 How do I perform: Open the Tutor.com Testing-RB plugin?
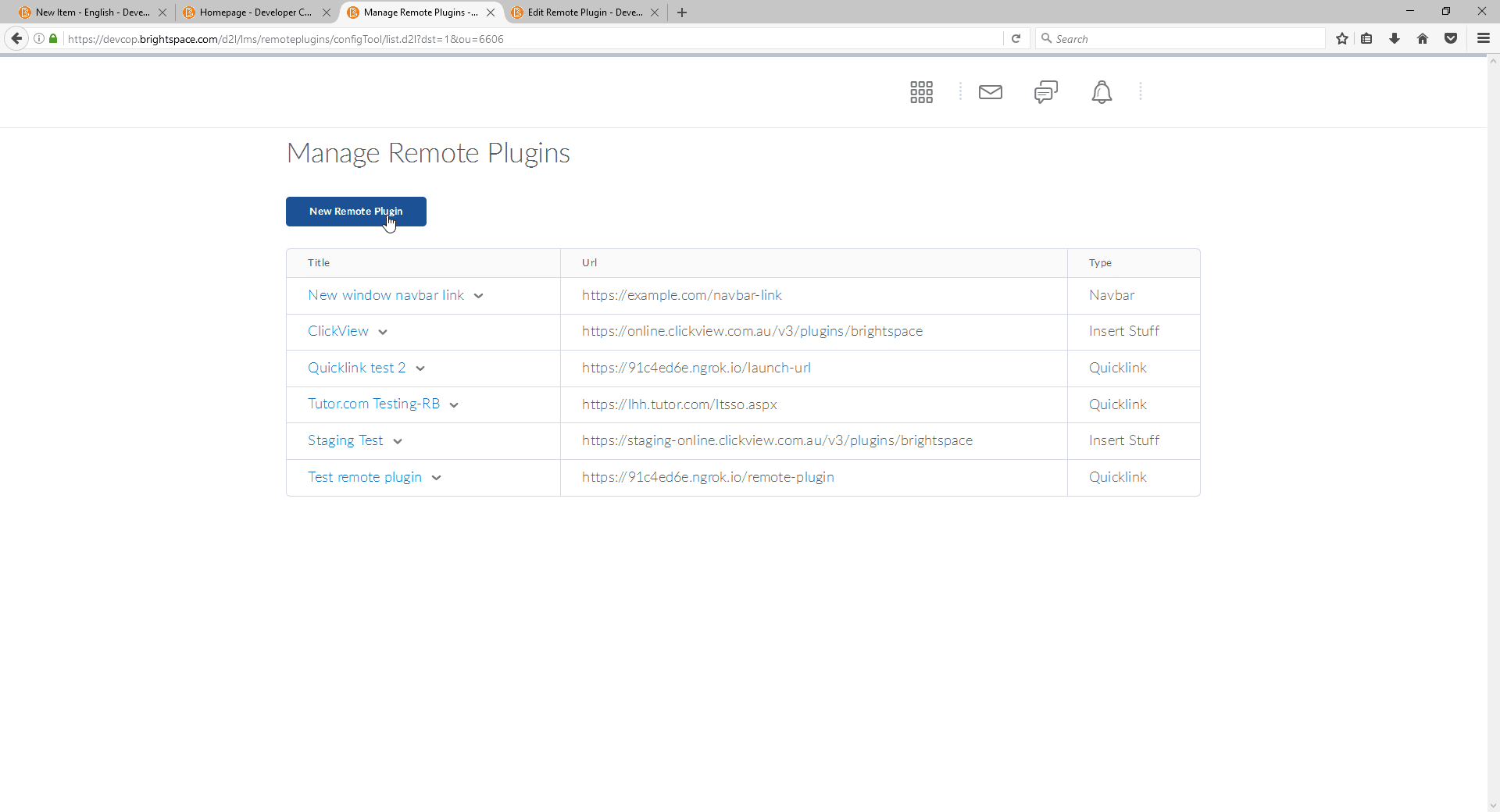(x=373, y=404)
